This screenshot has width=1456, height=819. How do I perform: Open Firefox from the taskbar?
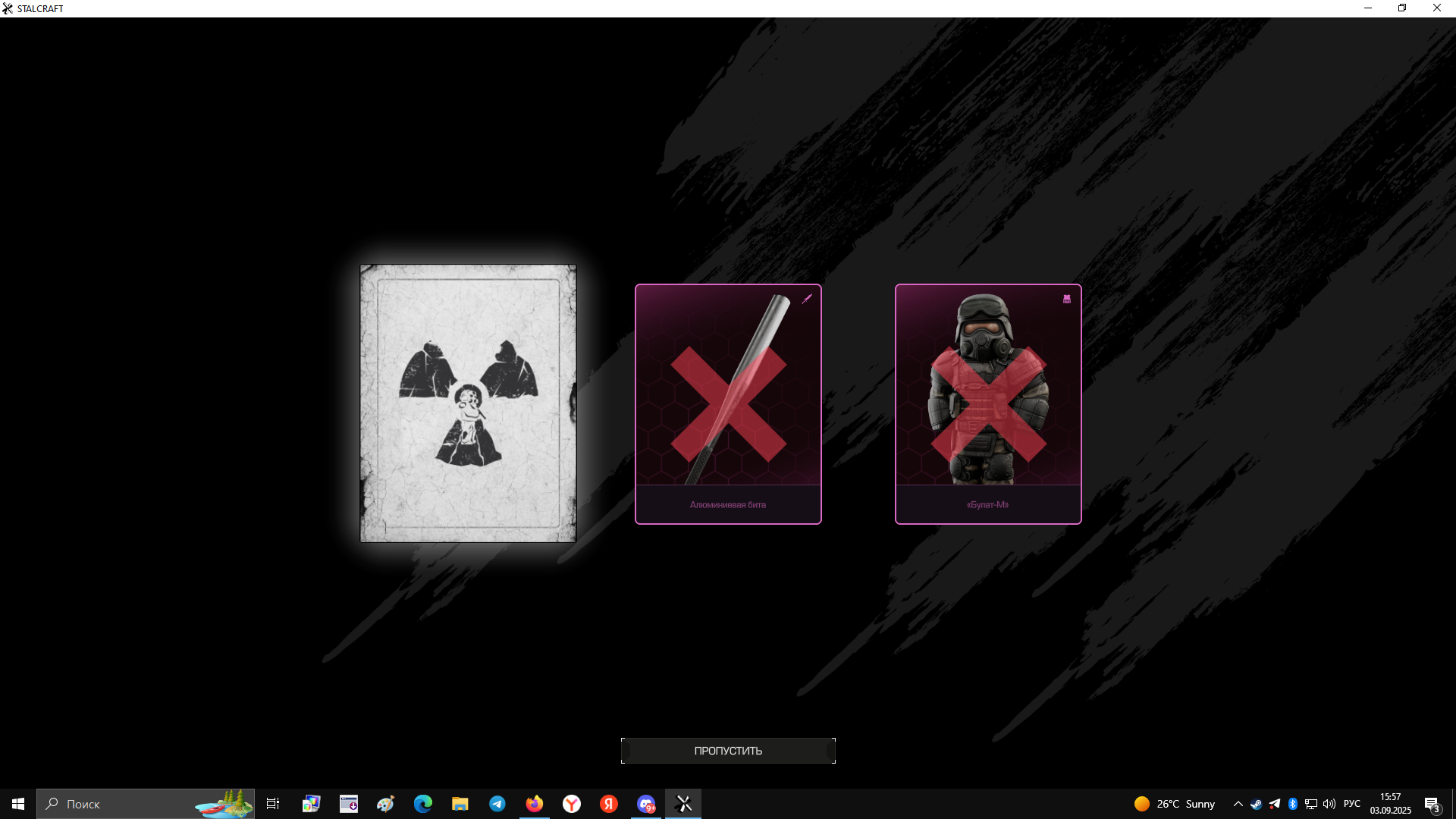[x=535, y=804]
